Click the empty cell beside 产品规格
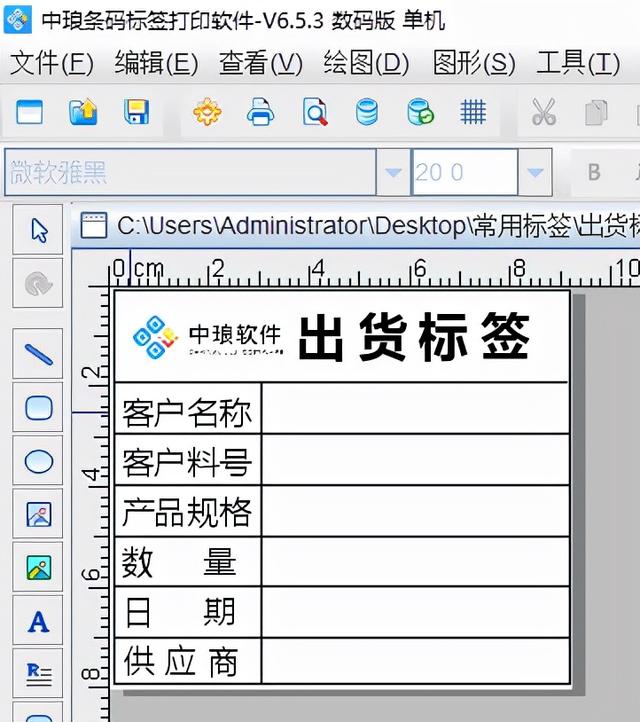 [x=415, y=511]
